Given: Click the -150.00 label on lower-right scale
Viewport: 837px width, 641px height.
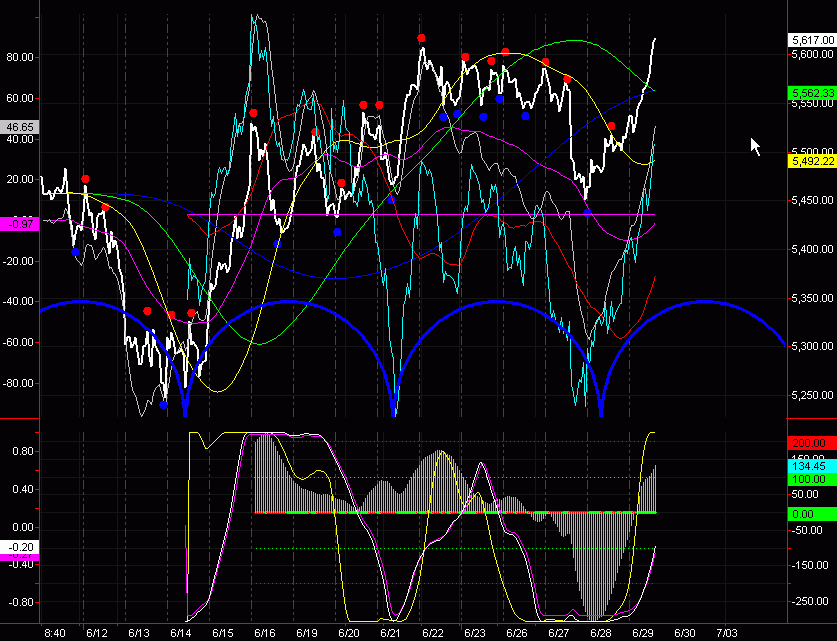Looking at the screenshot, I should tap(808, 565).
